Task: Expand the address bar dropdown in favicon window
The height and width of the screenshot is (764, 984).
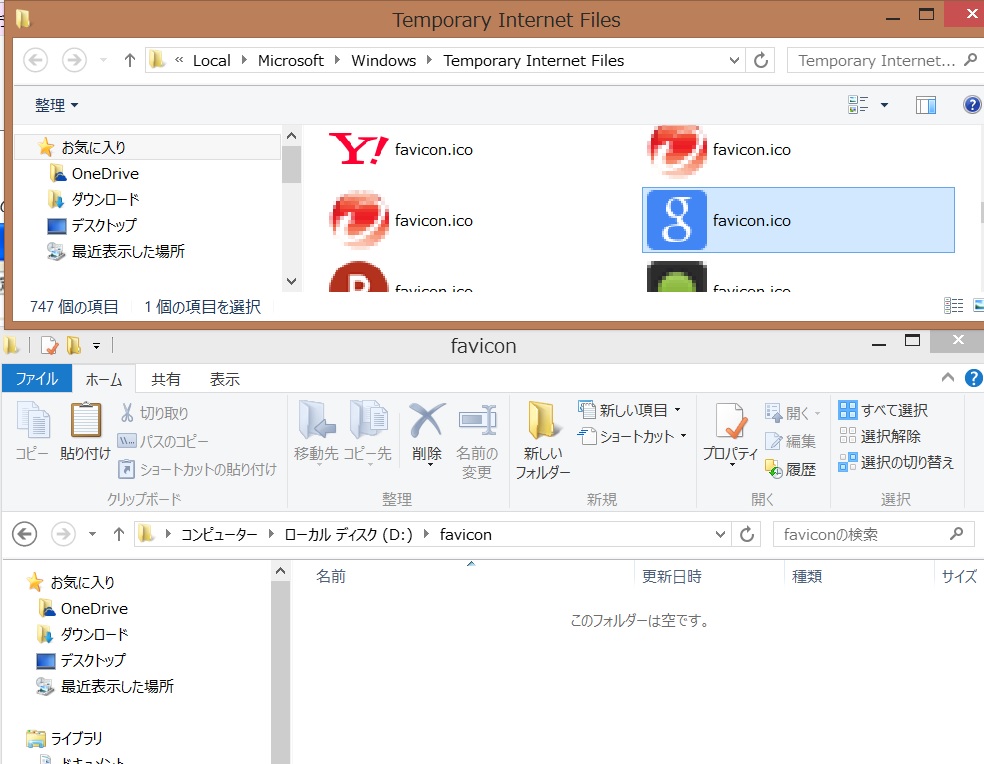Action: coord(720,534)
